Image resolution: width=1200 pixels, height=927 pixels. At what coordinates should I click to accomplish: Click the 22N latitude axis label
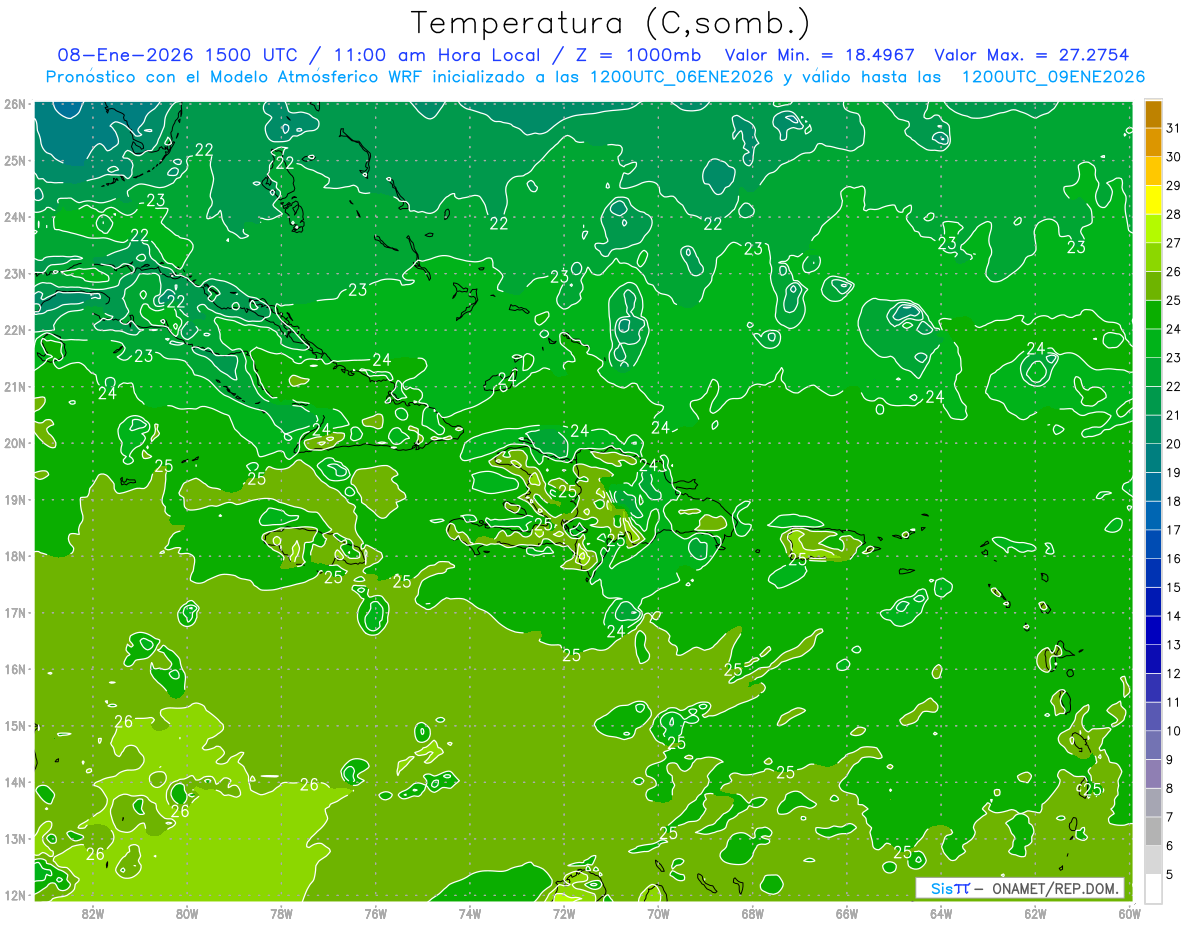pyautogui.click(x=14, y=330)
